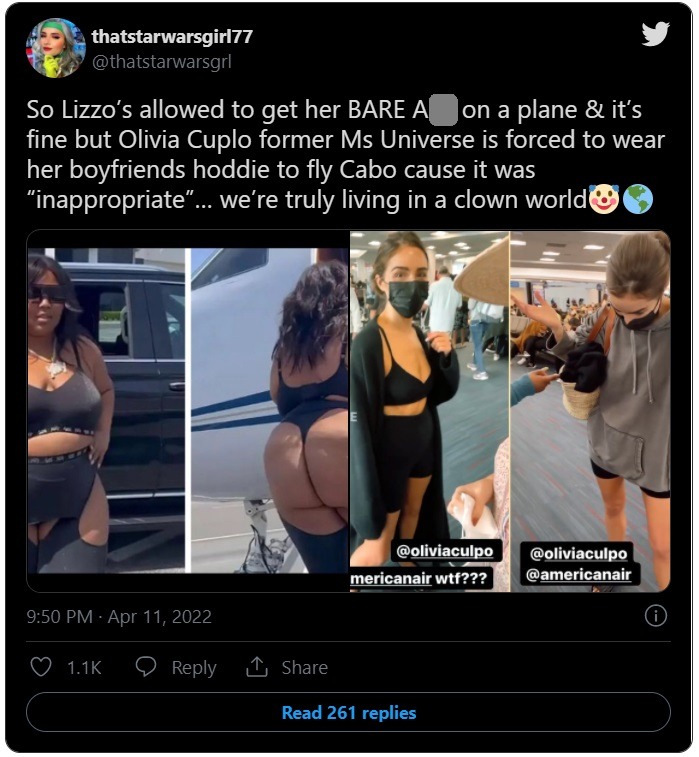This screenshot has width=699, height=757.
Task: Click the 1.1K likes count
Action: (x=84, y=667)
